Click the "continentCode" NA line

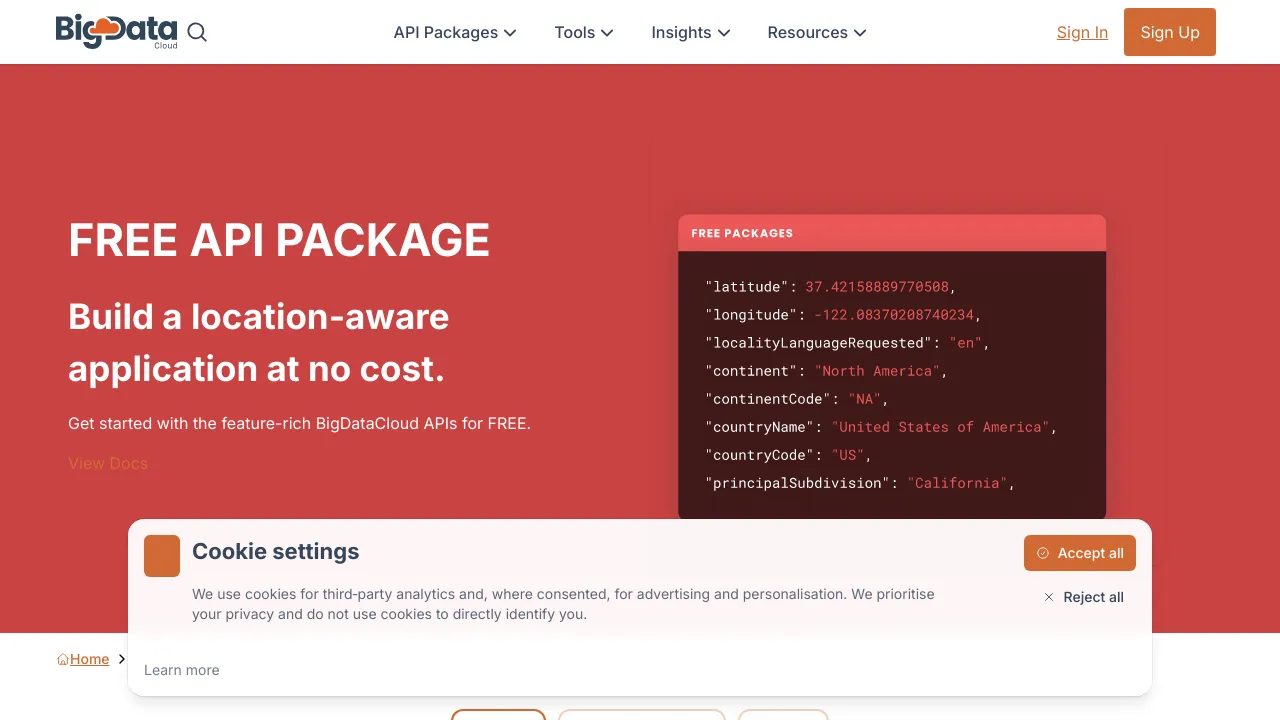click(x=797, y=399)
